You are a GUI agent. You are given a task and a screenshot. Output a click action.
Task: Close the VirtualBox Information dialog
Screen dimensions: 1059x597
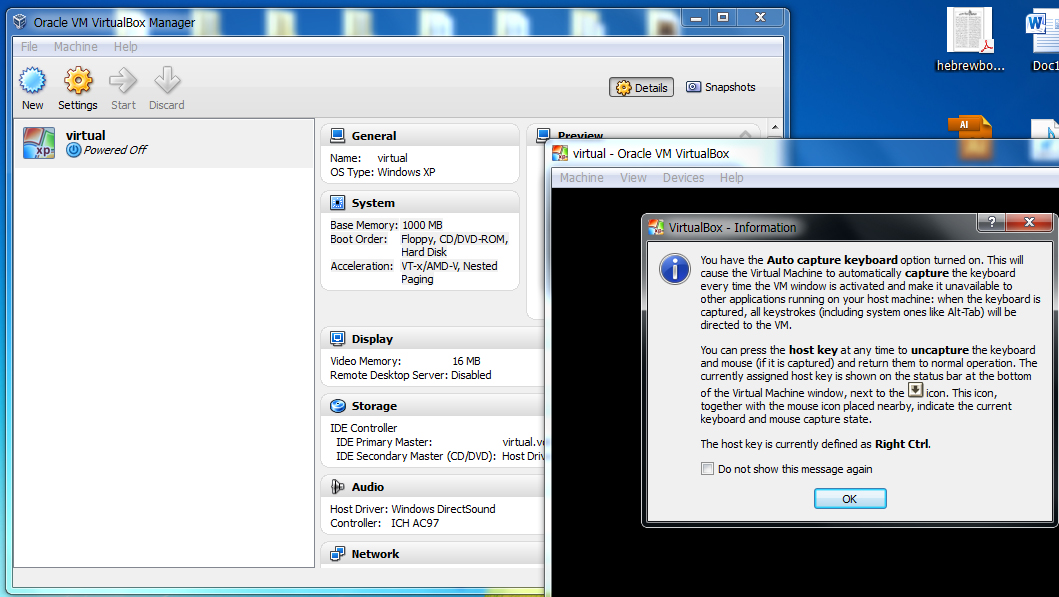[1029, 222]
